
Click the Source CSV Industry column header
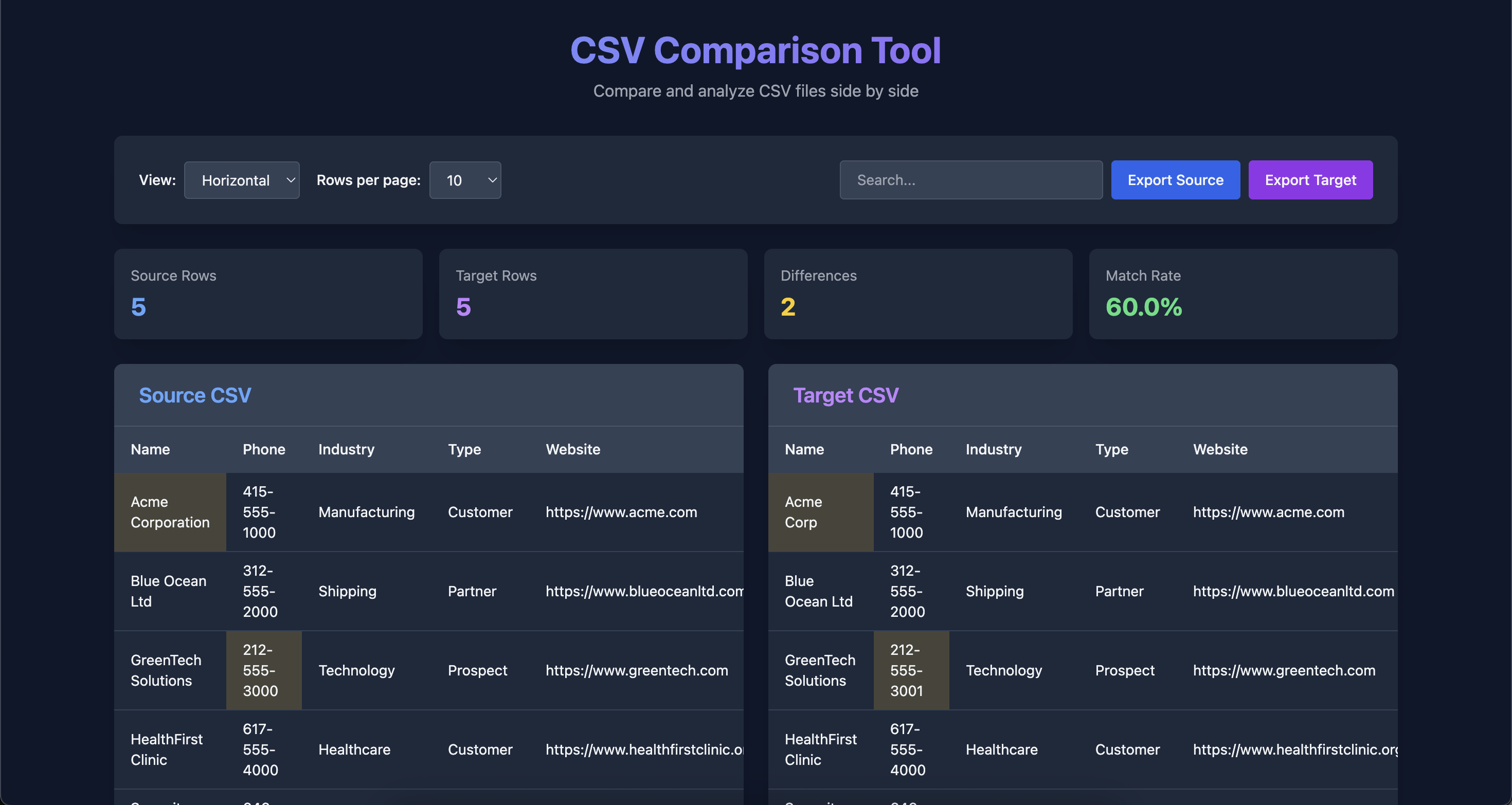[346, 449]
